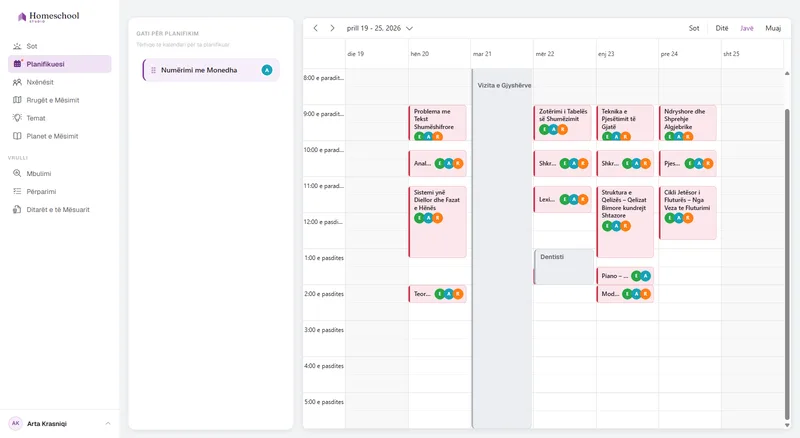Image resolution: width=800 pixels, height=438 pixels.
Task: Switch to Javë view
Action: coord(746,28)
